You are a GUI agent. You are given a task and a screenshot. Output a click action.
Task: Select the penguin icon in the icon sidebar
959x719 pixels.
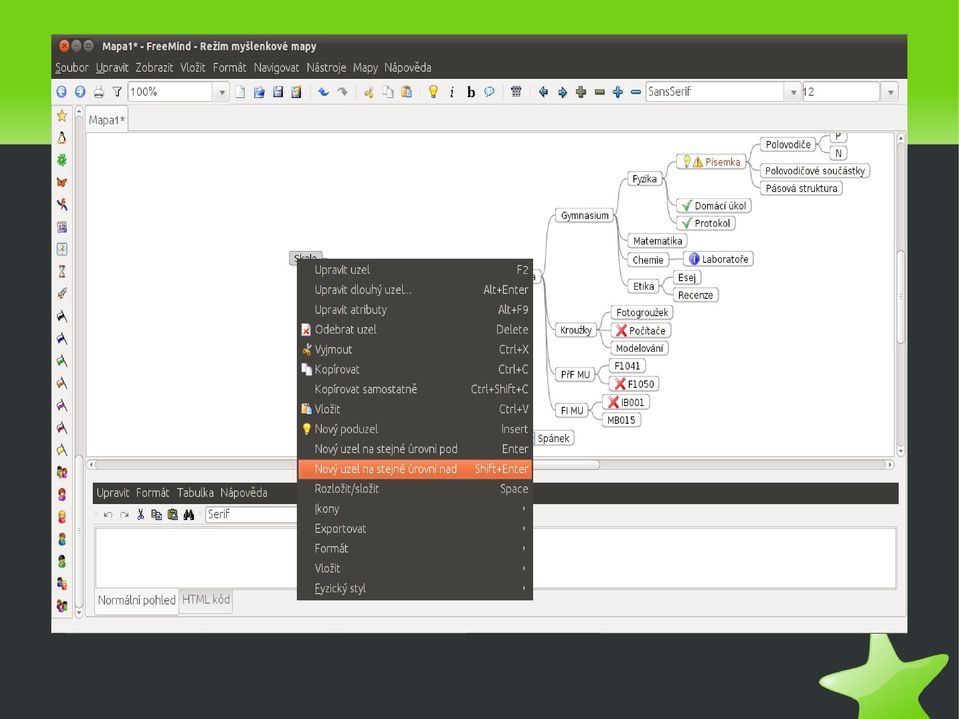(62, 138)
